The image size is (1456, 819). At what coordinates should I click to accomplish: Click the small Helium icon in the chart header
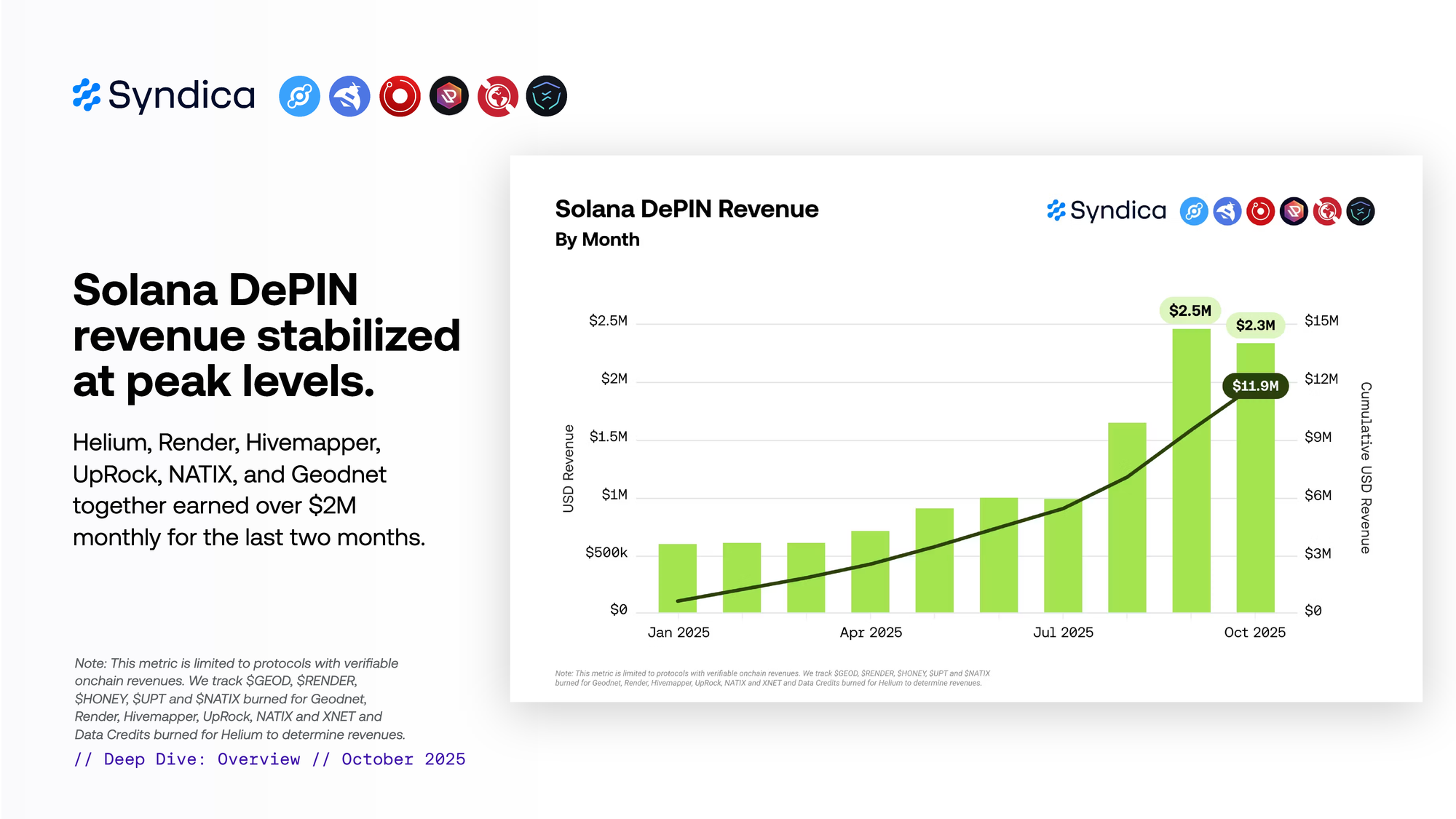pyautogui.click(x=1194, y=212)
